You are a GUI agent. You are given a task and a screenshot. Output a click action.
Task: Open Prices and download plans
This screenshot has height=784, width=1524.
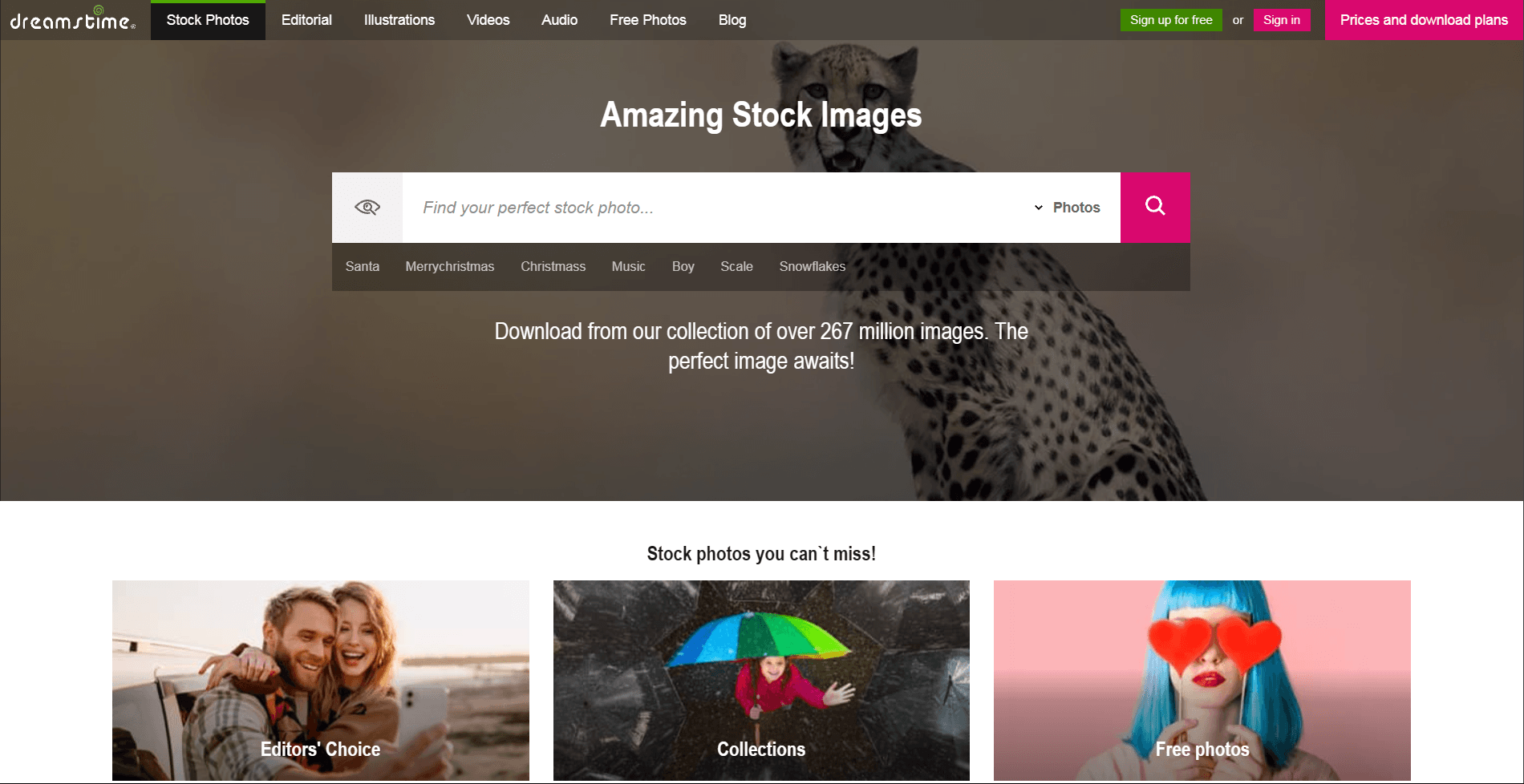click(x=1424, y=20)
